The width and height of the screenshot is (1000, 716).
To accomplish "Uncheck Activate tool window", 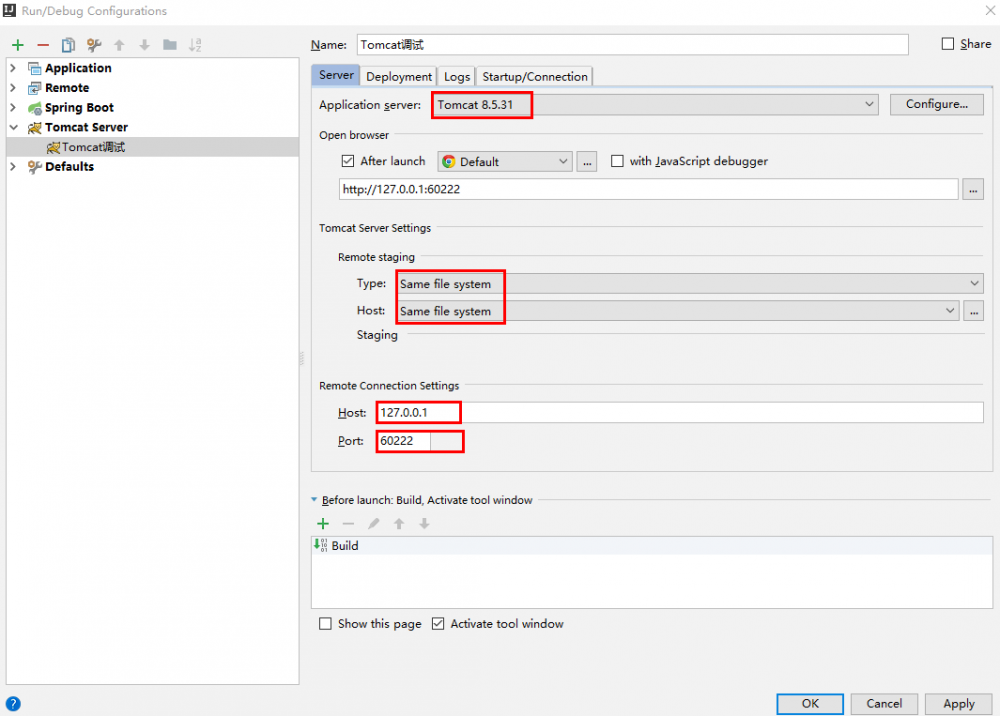I will (x=438, y=624).
